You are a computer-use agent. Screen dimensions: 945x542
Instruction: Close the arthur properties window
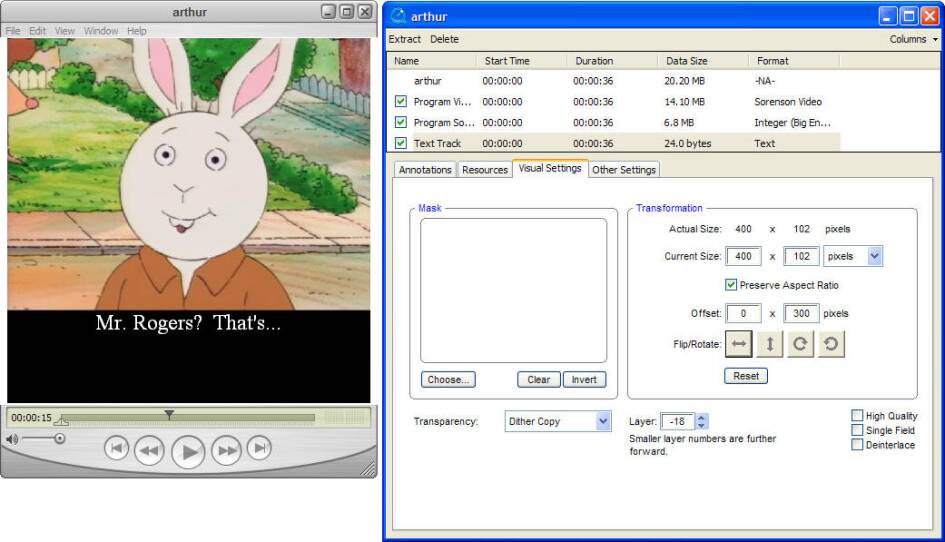coord(930,16)
